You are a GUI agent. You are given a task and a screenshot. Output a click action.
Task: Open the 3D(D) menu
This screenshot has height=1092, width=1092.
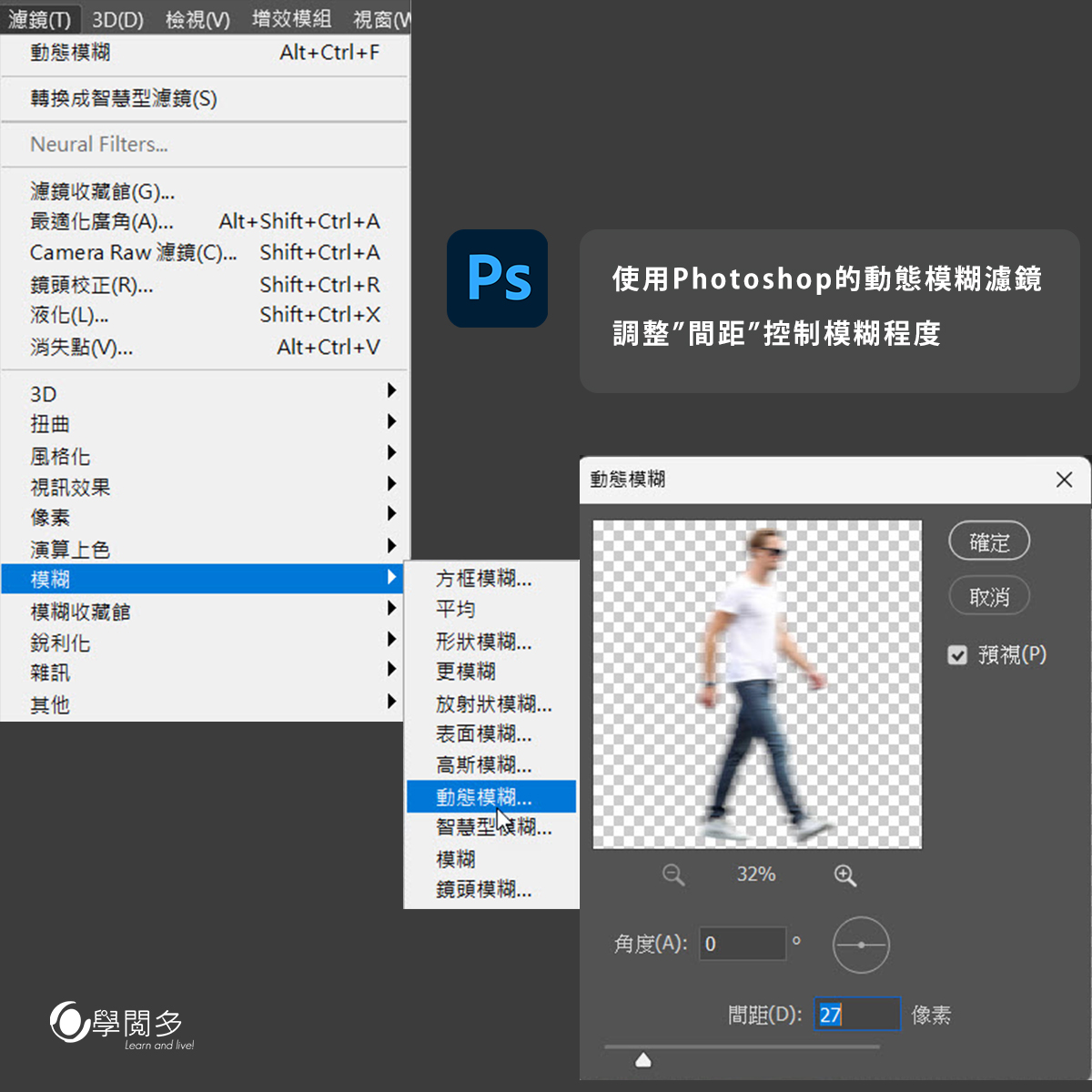coord(117,19)
